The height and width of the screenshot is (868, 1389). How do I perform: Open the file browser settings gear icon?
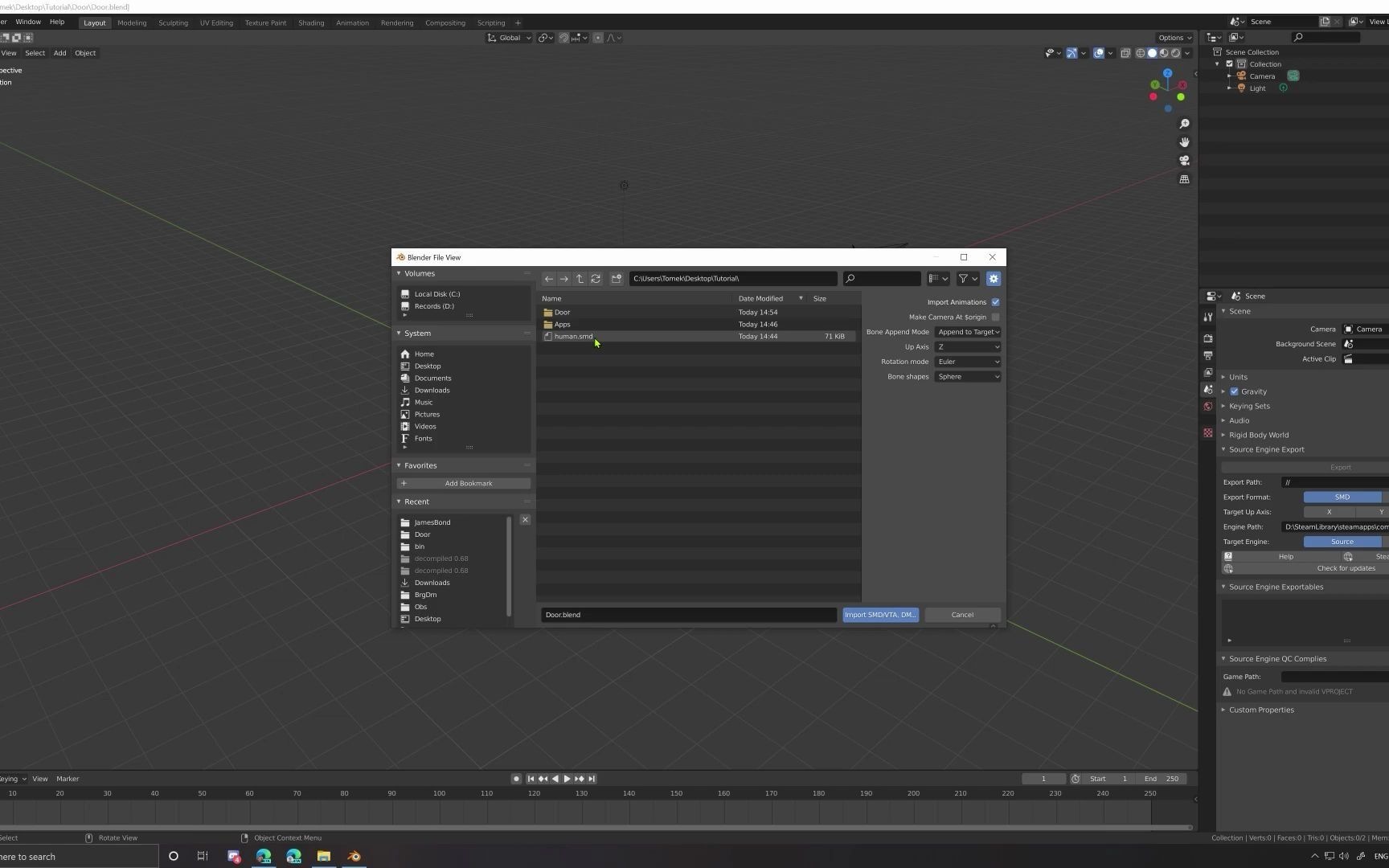click(x=994, y=279)
